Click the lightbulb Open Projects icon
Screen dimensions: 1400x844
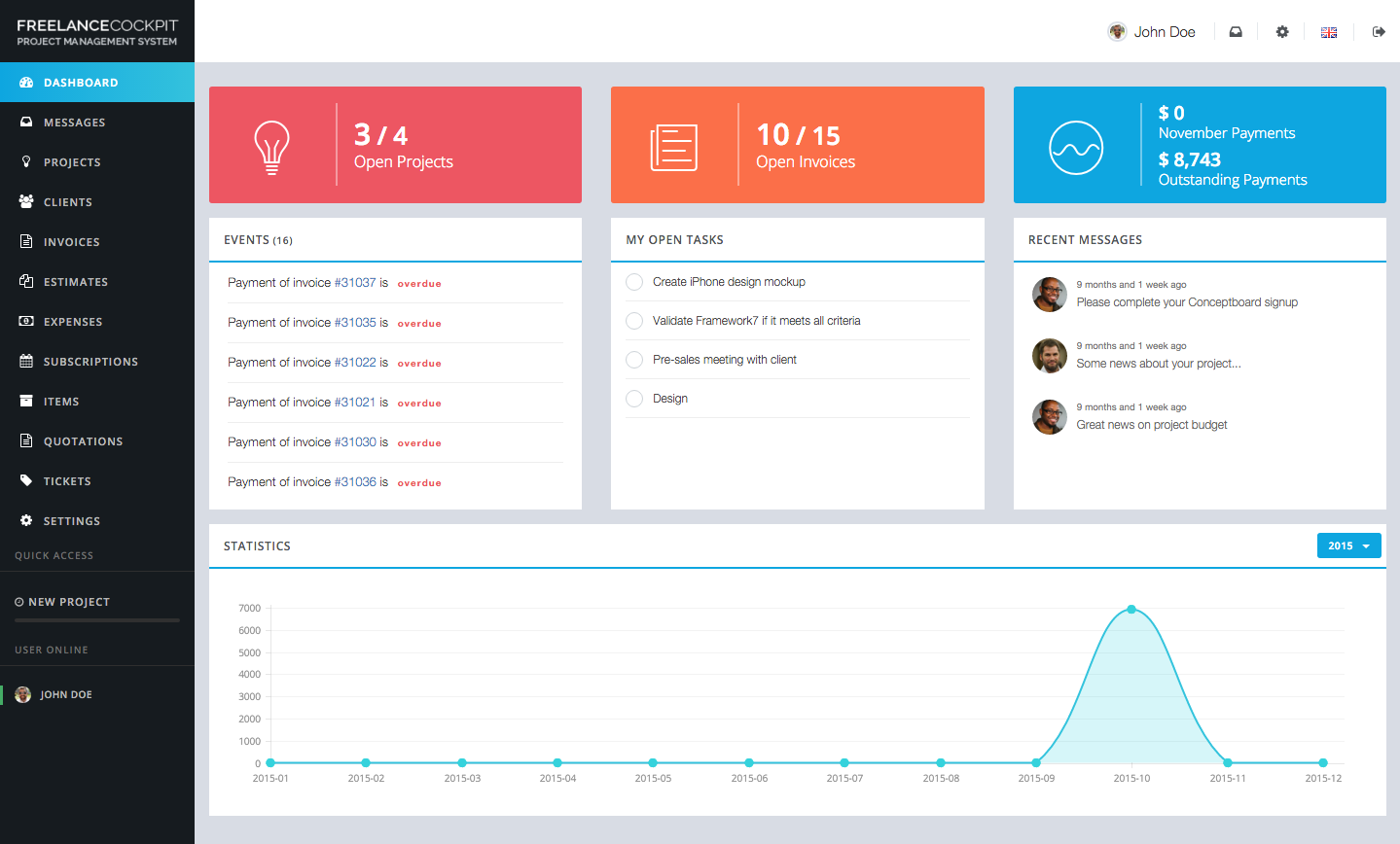(x=271, y=147)
